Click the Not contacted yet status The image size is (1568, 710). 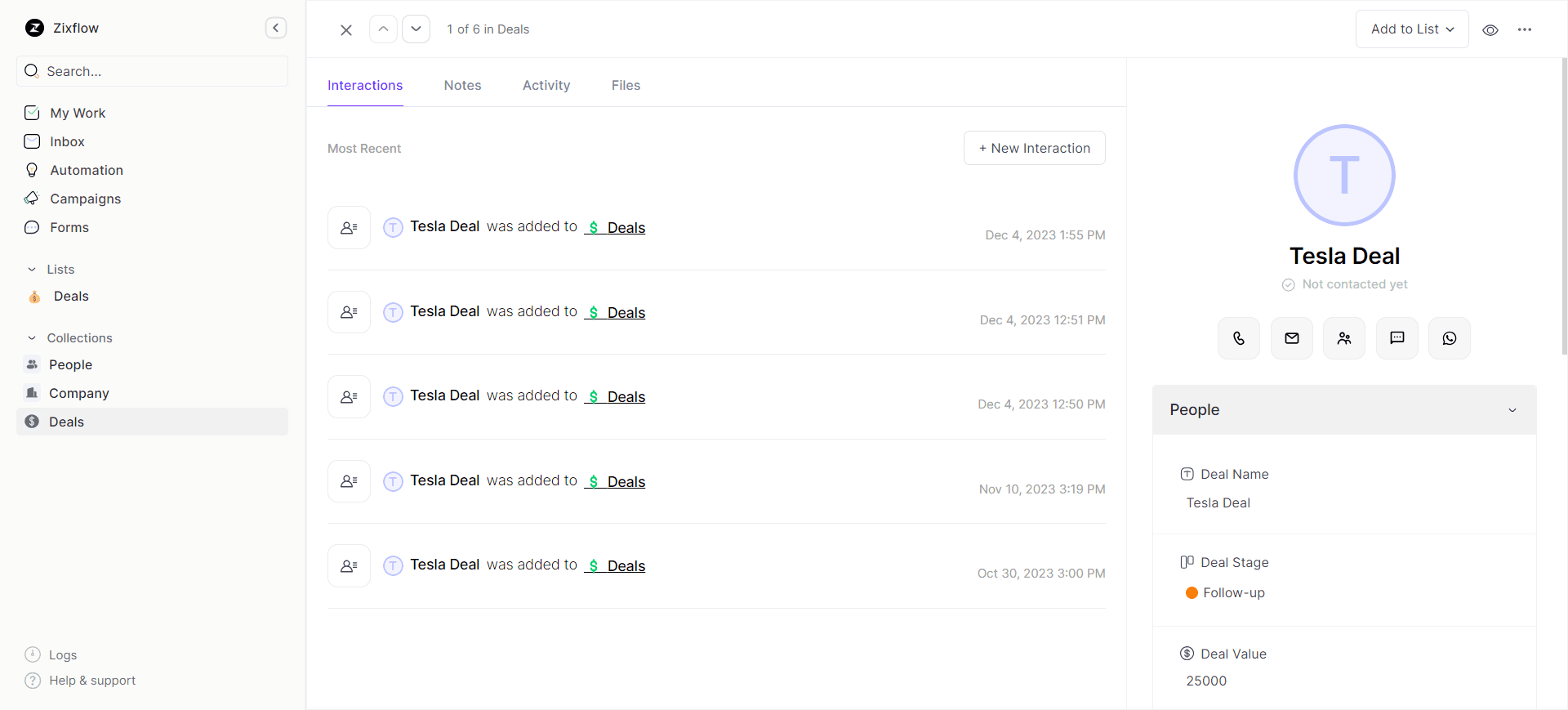pyautogui.click(x=1344, y=284)
